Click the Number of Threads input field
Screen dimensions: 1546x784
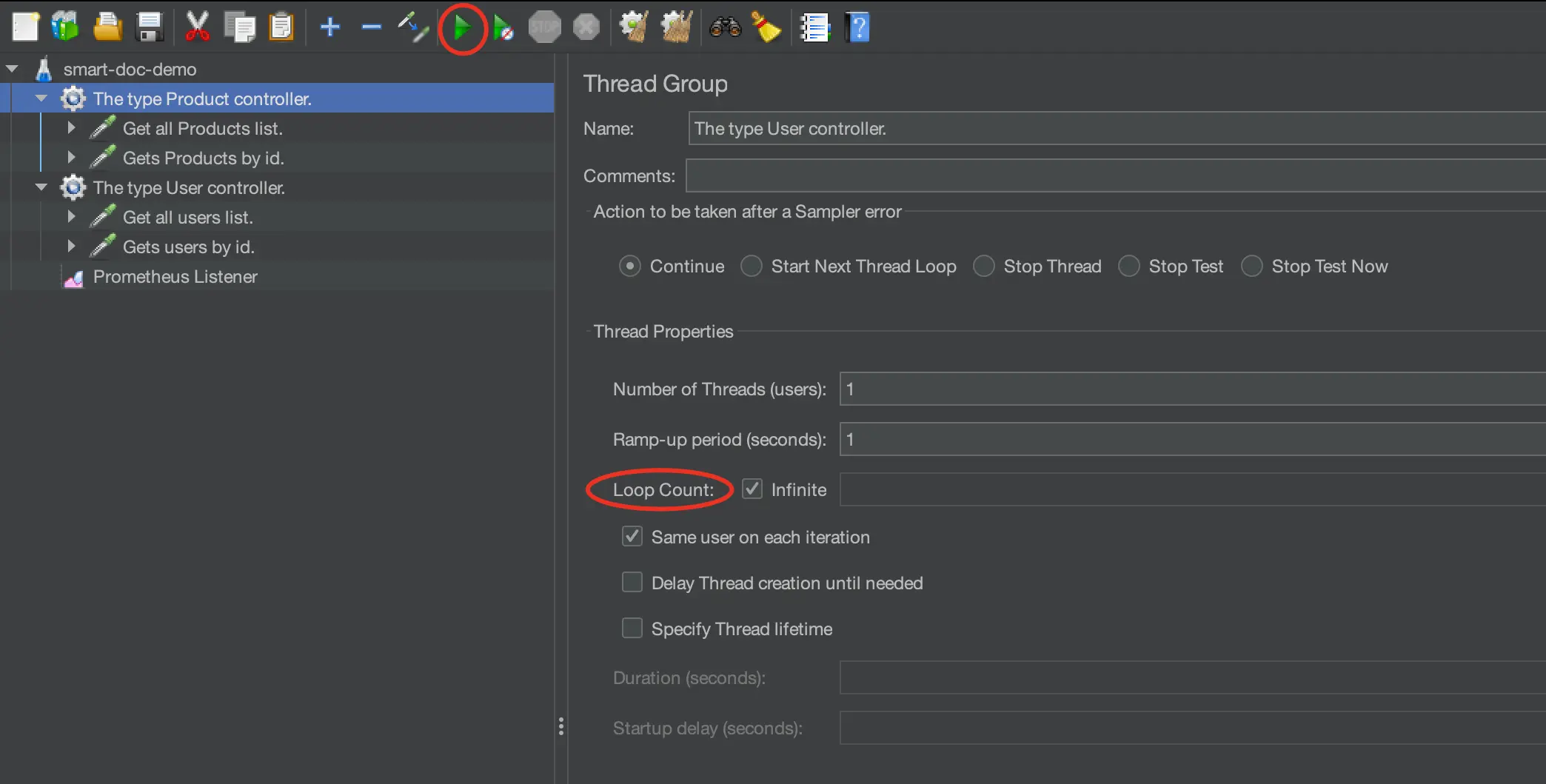click(x=1185, y=389)
